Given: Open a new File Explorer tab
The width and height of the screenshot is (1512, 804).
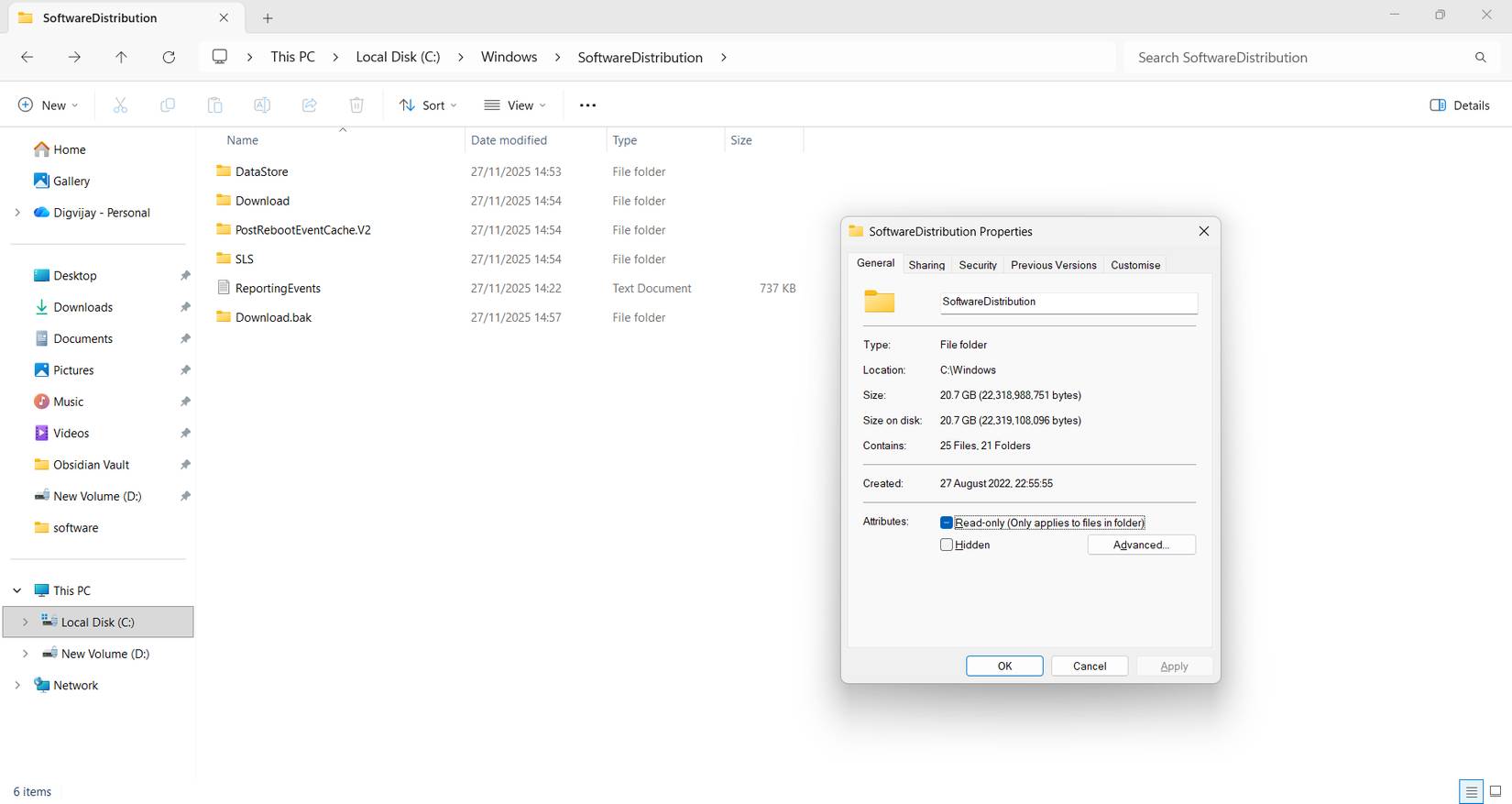Looking at the screenshot, I should point(268,18).
